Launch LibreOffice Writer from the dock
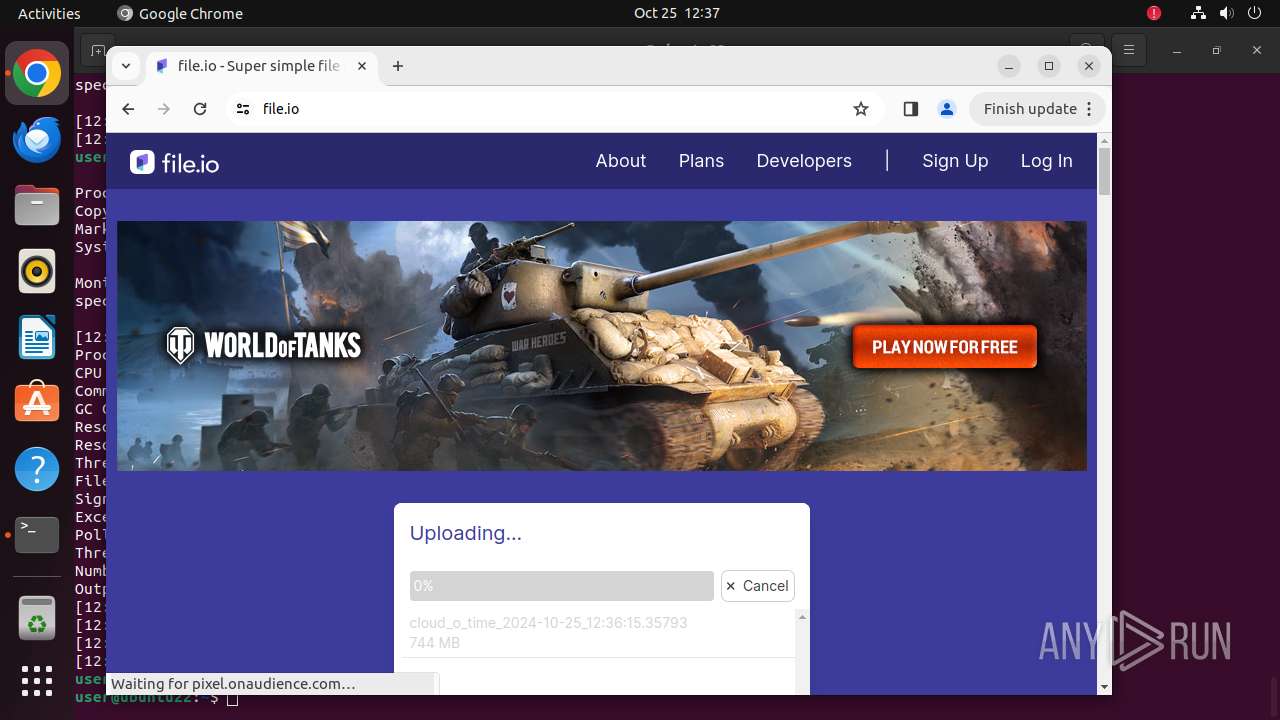The image size is (1280, 720). click(x=37, y=337)
